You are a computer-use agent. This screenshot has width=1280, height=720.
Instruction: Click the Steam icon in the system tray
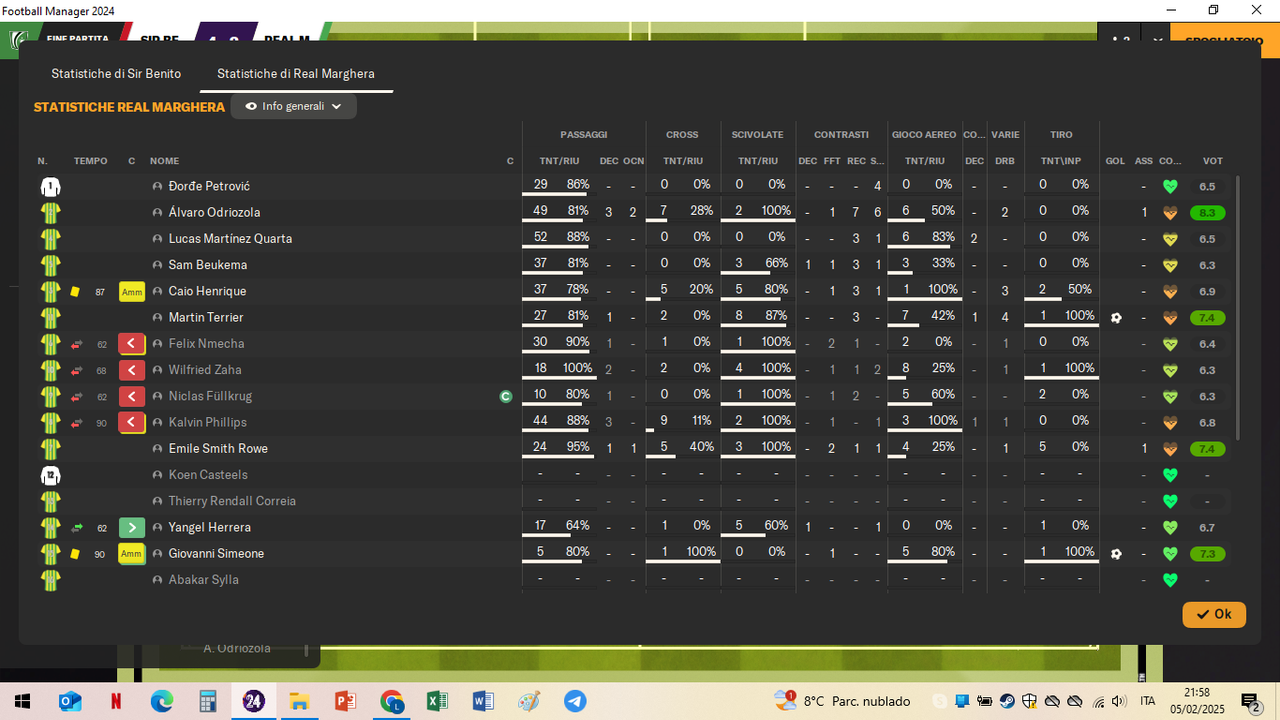click(1007, 701)
